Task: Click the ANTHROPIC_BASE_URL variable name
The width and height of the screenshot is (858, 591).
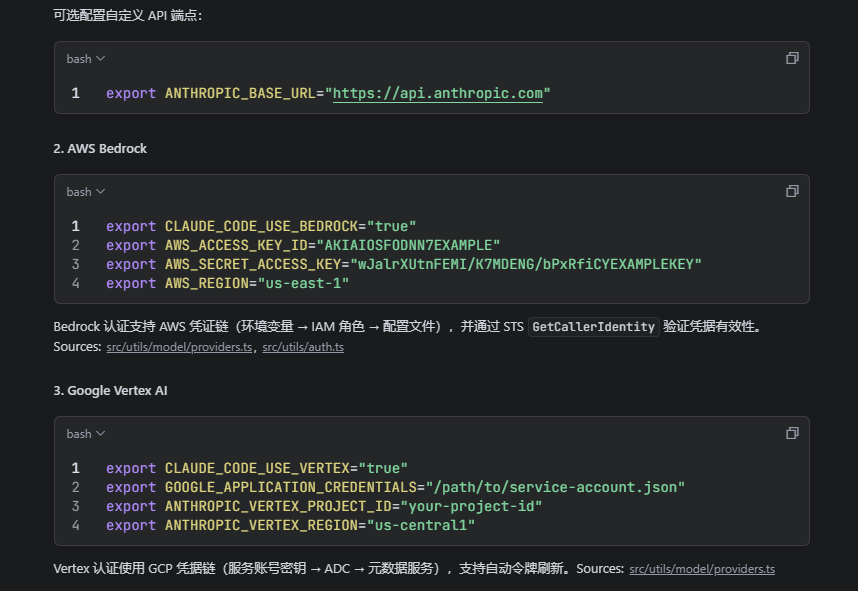Action: click(240, 94)
